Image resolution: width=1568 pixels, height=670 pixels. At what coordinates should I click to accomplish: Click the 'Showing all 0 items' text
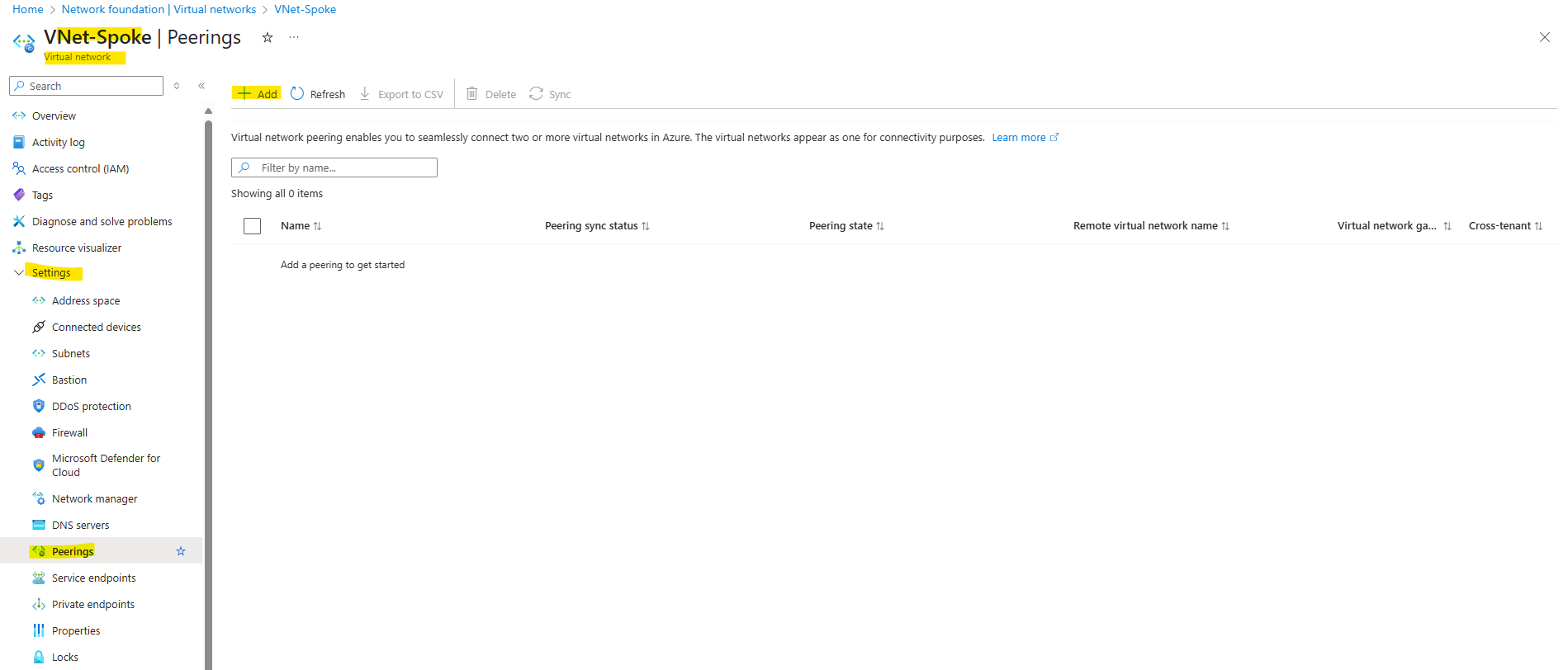(277, 194)
